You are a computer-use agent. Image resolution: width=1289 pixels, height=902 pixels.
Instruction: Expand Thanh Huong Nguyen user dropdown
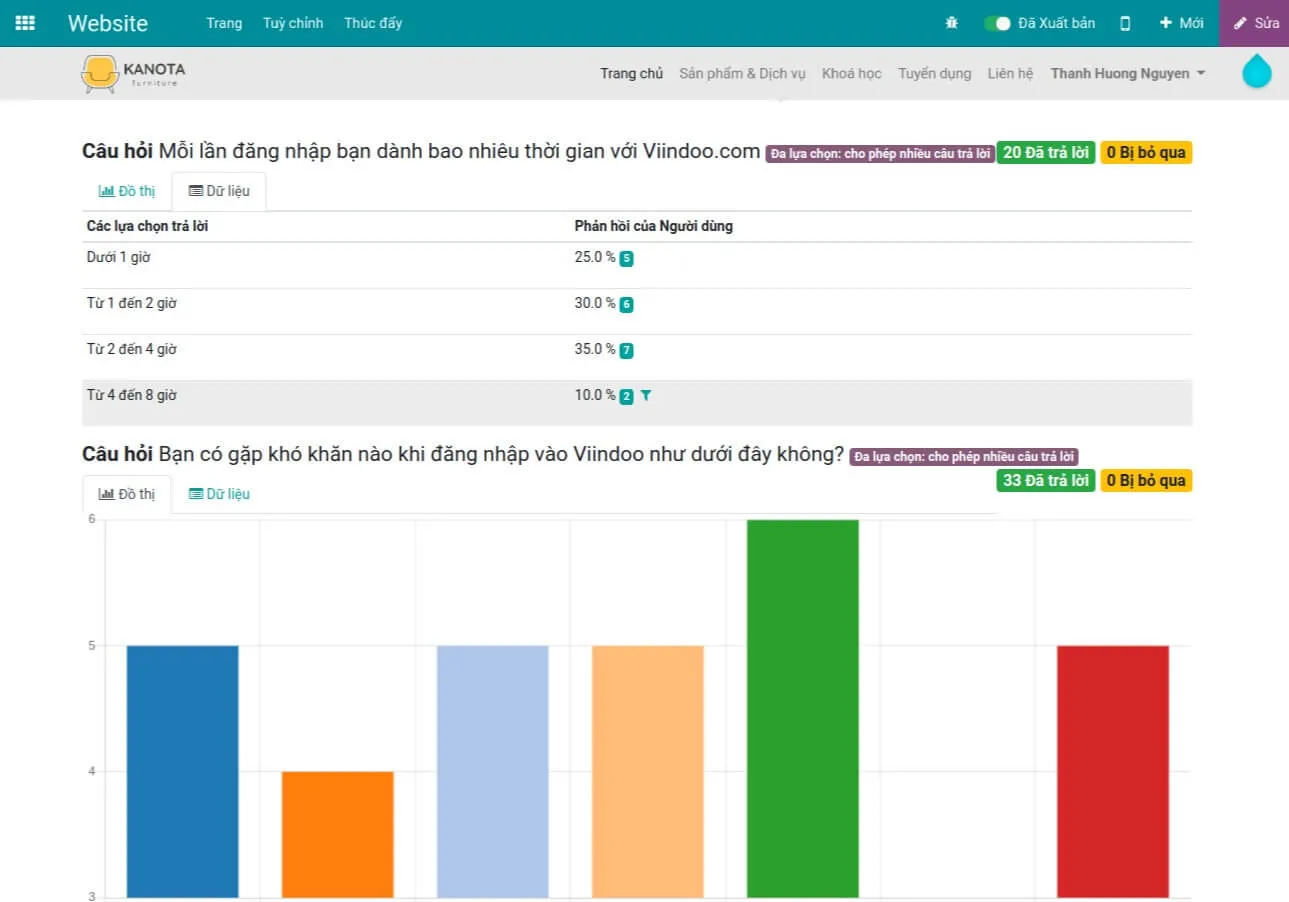[x=1127, y=73]
